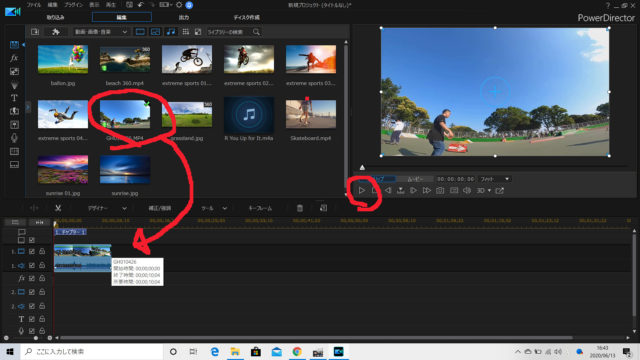Click the library search magnifier icon
The image size is (640, 360).
256,32
